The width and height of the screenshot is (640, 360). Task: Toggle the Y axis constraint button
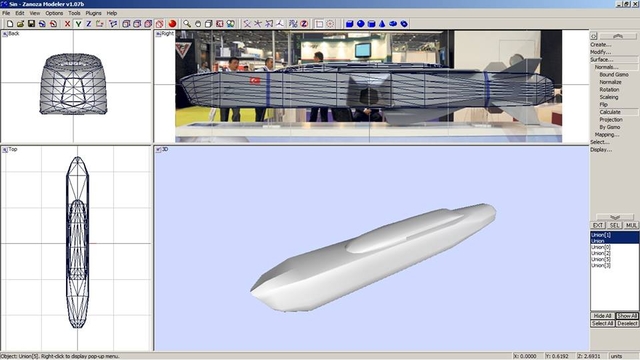click(78, 24)
